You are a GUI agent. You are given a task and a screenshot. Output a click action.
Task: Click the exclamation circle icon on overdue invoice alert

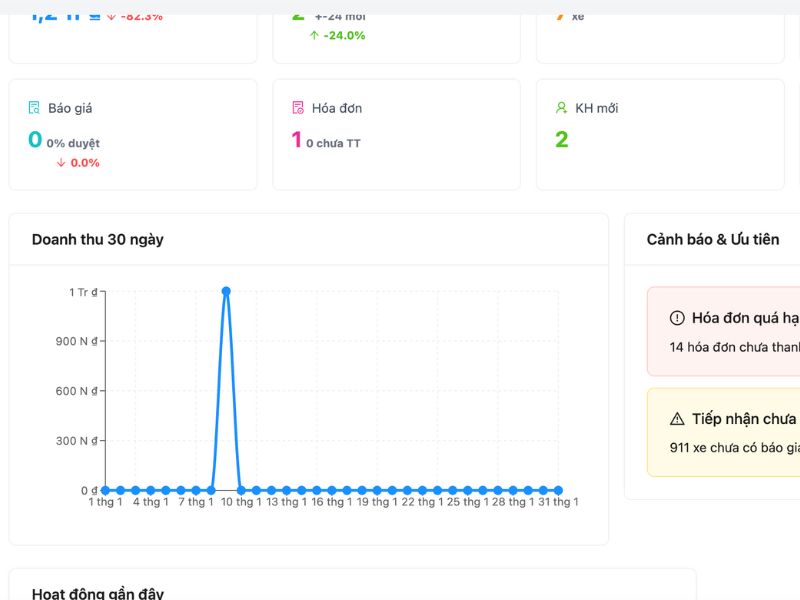pyautogui.click(x=677, y=318)
